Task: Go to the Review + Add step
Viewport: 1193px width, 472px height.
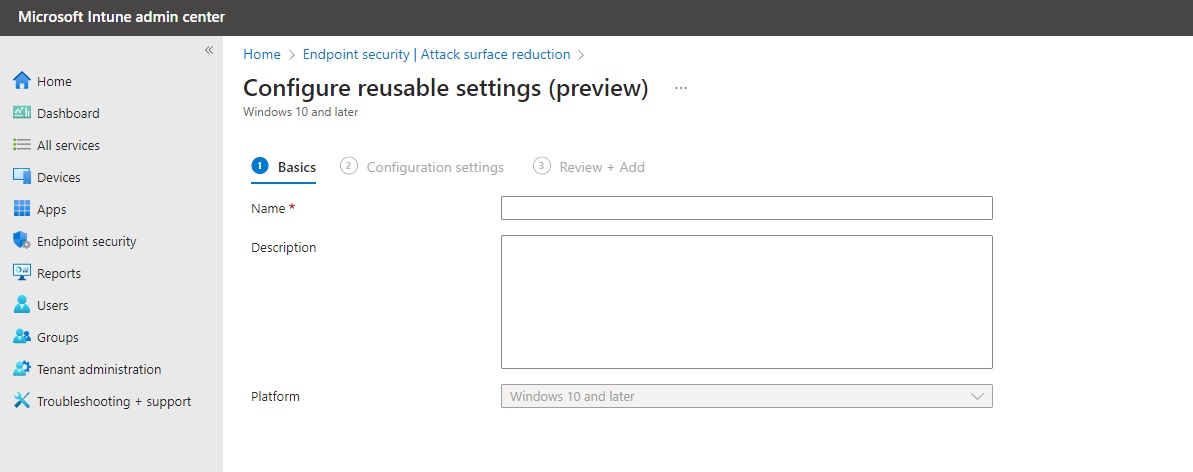Action: tap(589, 167)
